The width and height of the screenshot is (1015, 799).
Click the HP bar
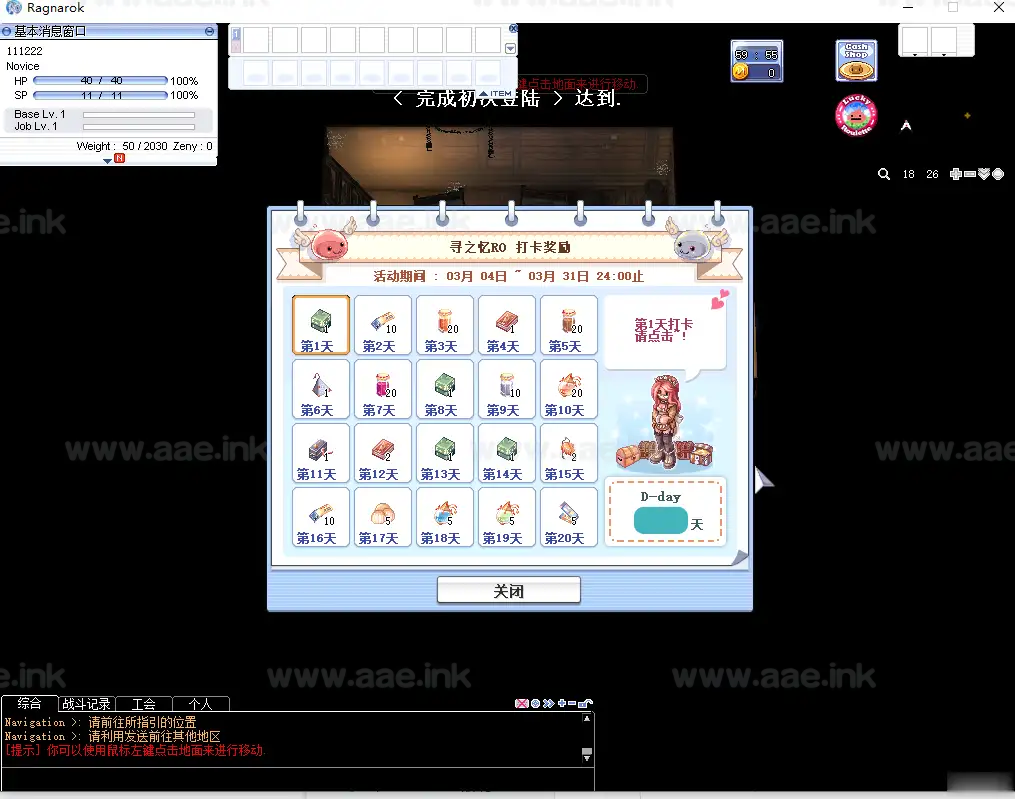pyautogui.click(x=100, y=81)
